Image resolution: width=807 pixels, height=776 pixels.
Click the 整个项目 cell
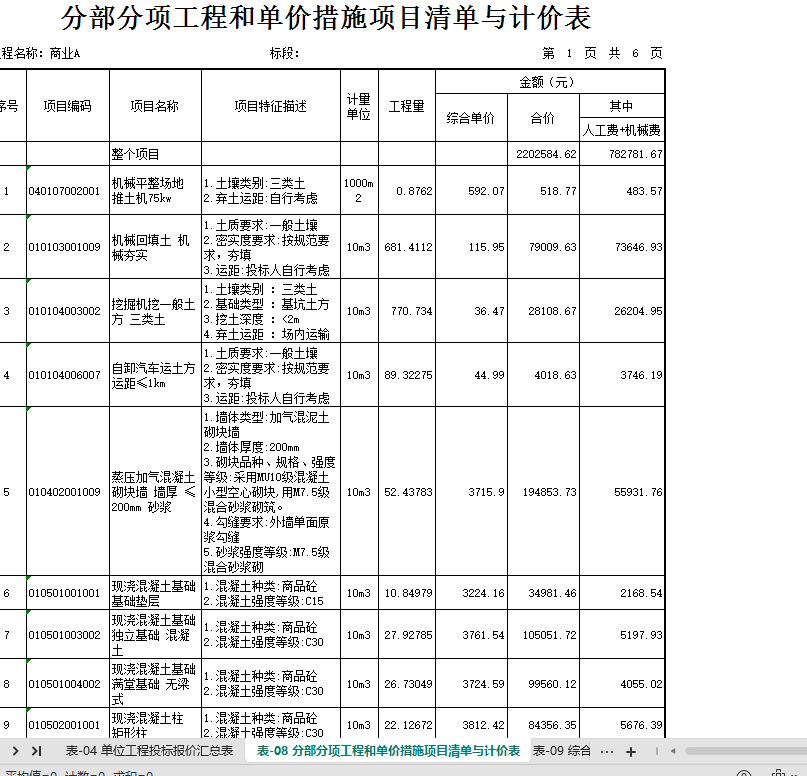pyautogui.click(x=155, y=154)
